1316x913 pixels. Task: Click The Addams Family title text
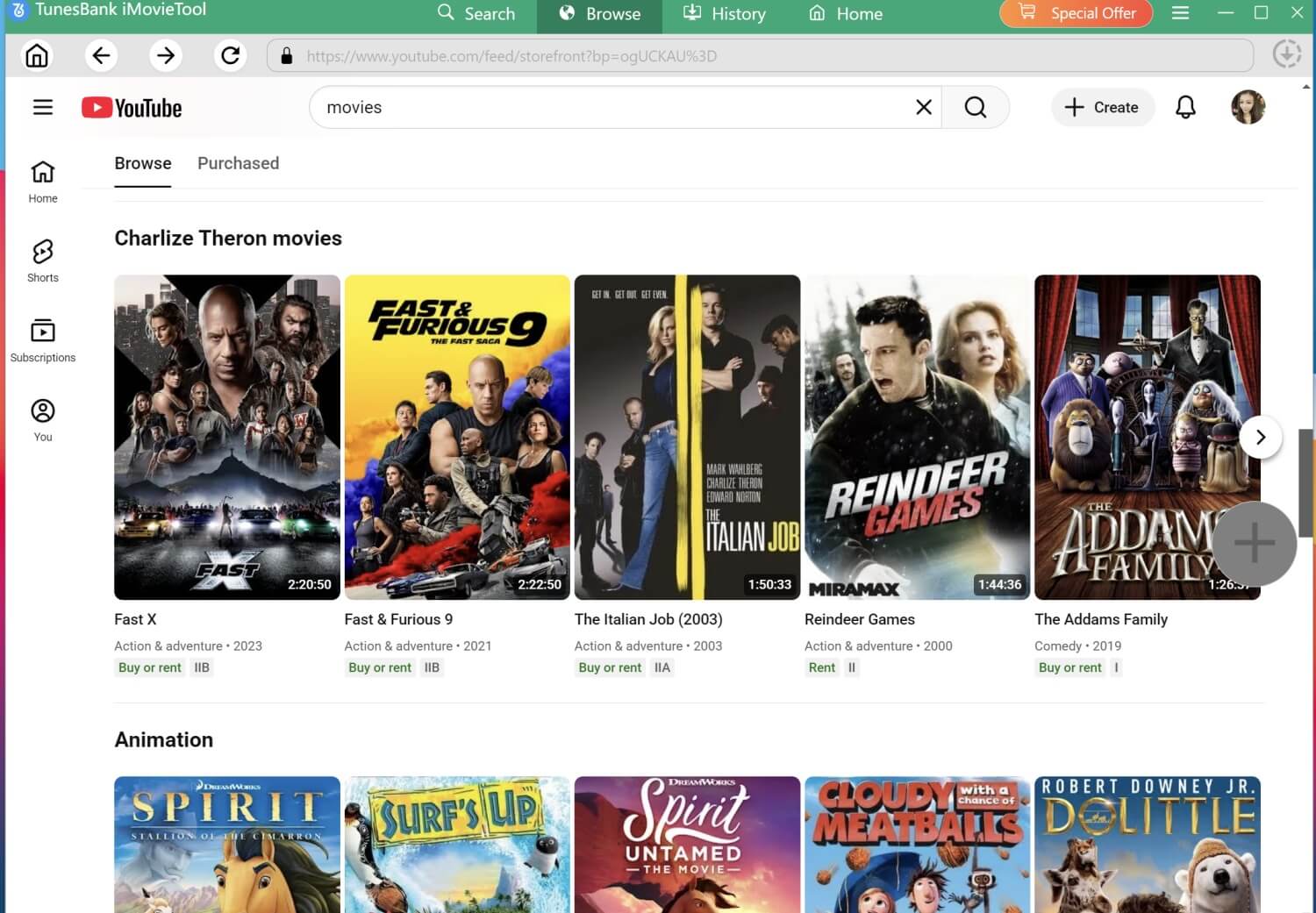(1101, 619)
